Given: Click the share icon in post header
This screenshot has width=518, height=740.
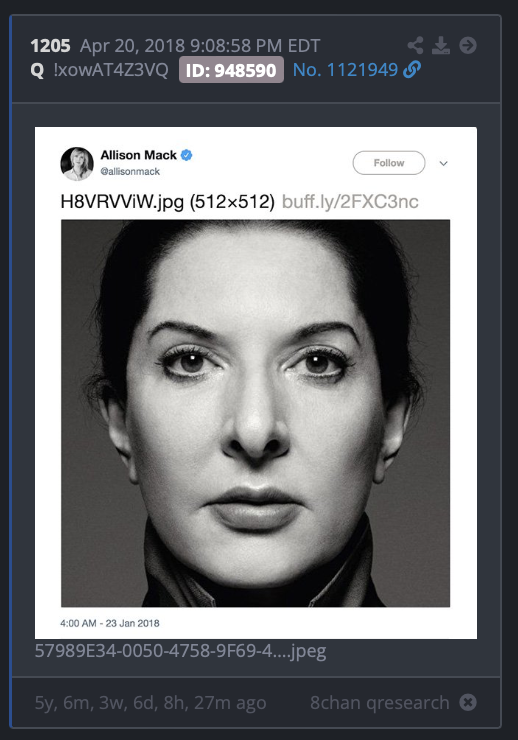Looking at the screenshot, I should point(416,45).
